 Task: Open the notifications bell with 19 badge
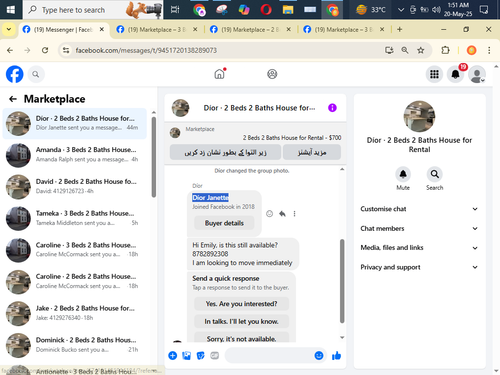[x=456, y=74]
